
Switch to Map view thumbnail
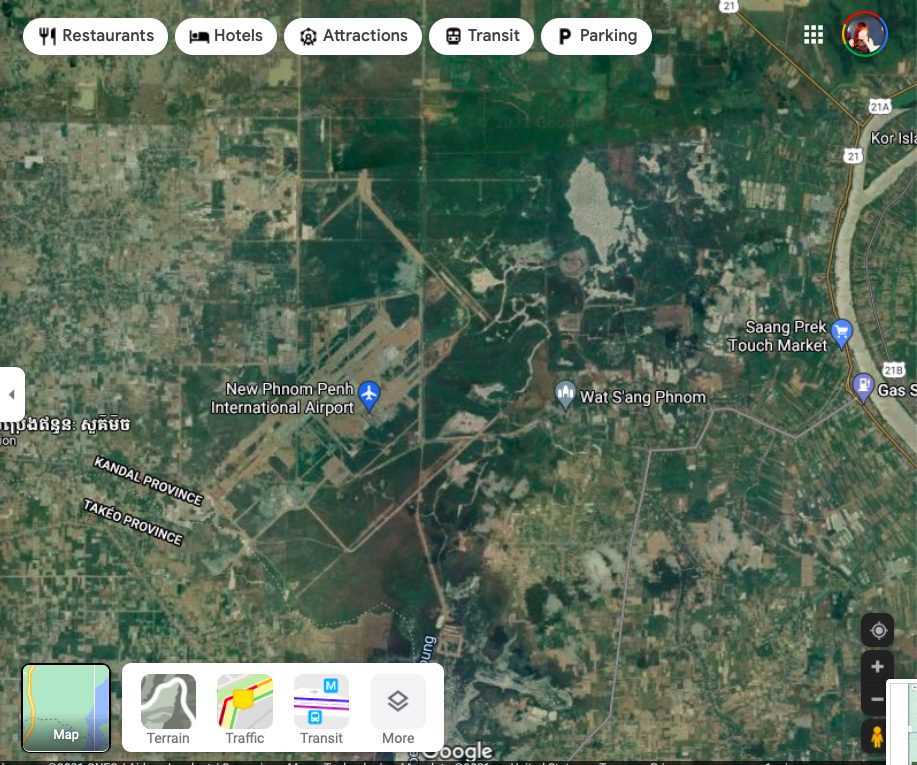(66, 707)
